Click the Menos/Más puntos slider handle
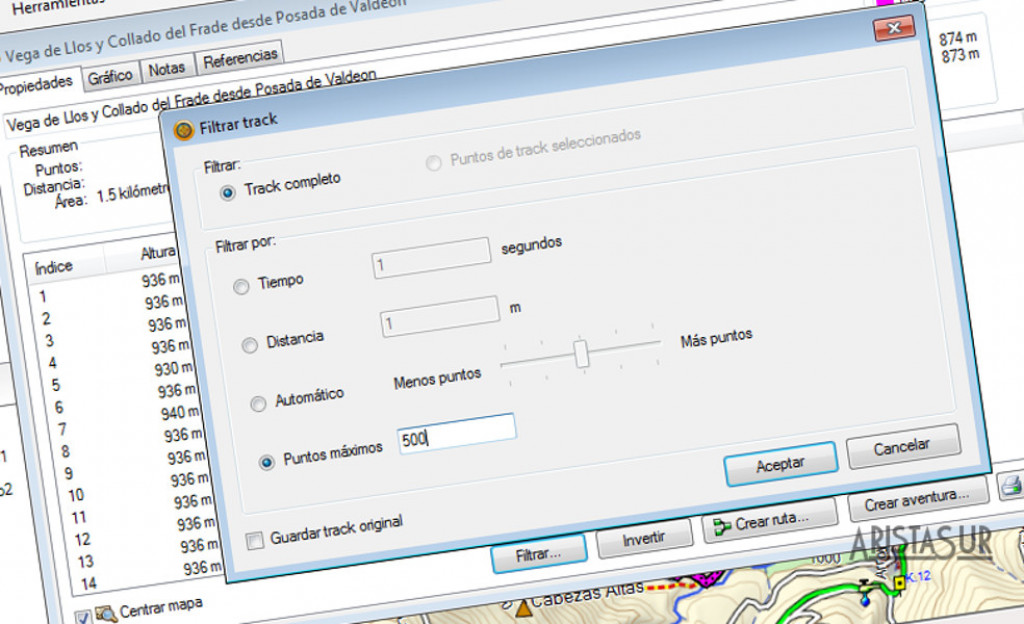Screen dimensions: 1024x624 coord(581,354)
